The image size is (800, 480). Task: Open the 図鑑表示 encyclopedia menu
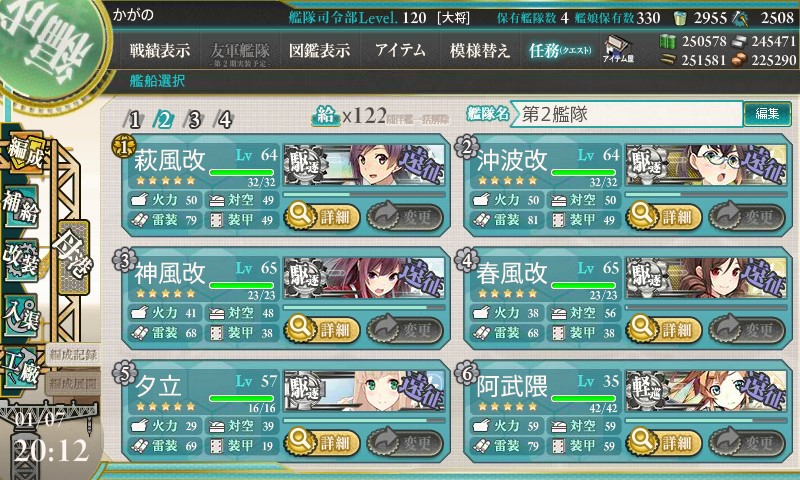click(319, 50)
